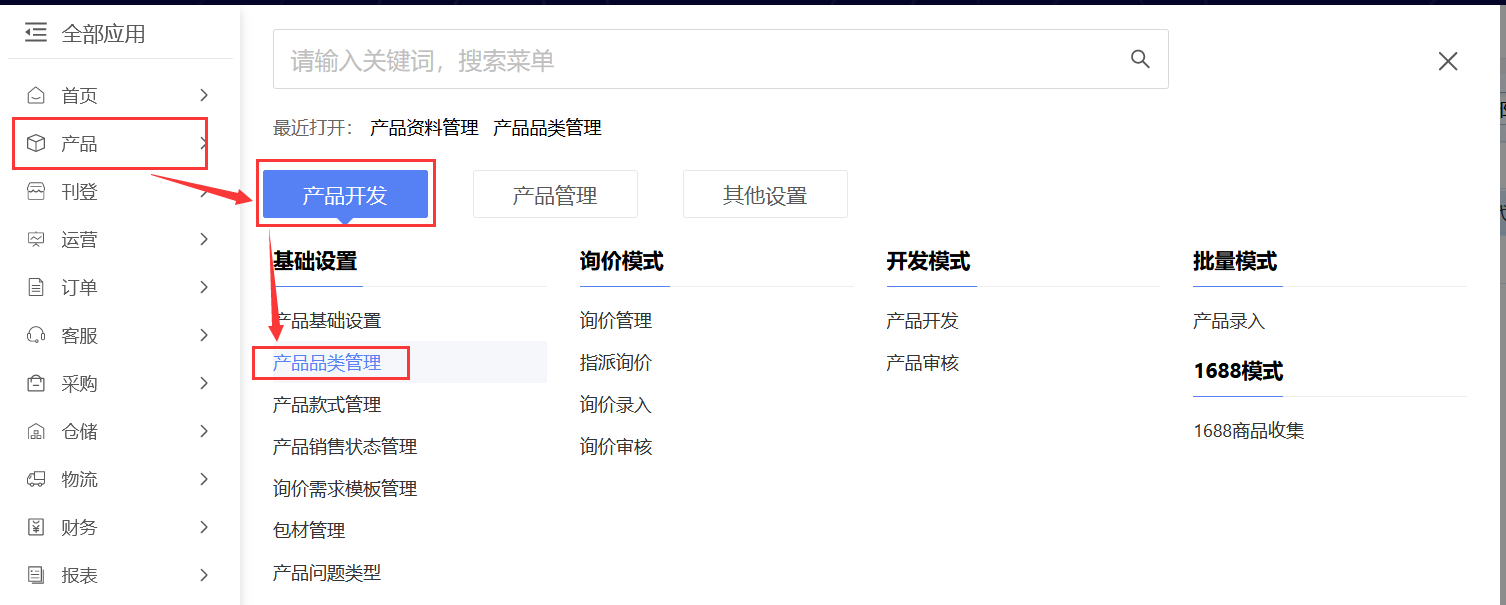Open the recently used 产品资料管理 link
1506x605 pixels.
[x=423, y=127]
